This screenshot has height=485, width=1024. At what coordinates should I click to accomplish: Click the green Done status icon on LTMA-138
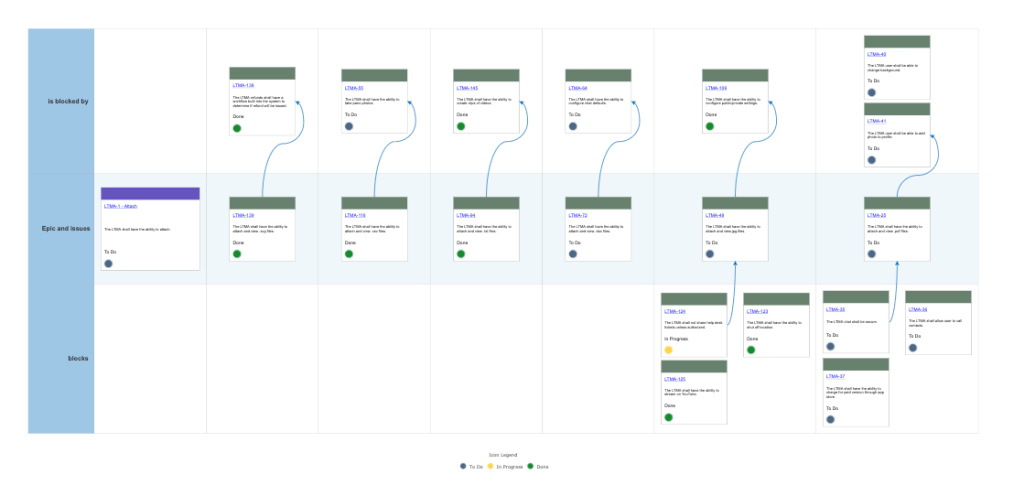237,128
